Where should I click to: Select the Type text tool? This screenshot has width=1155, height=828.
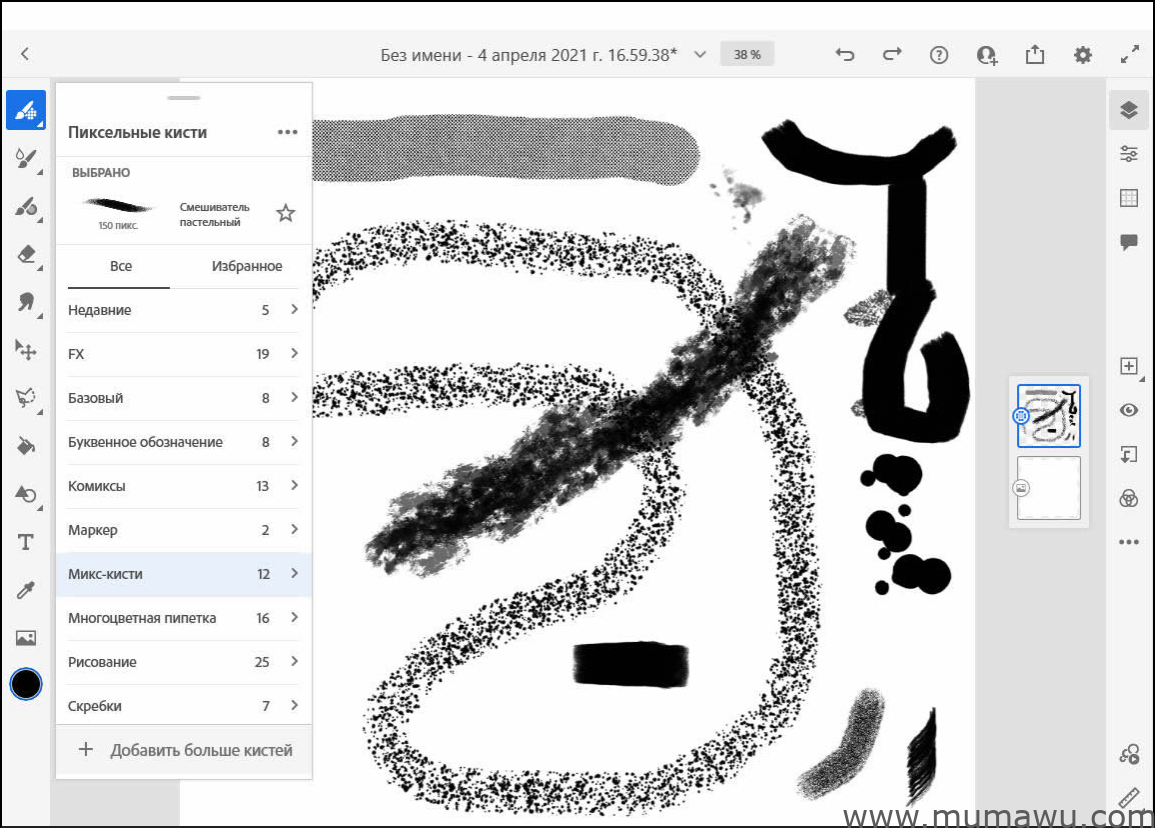coord(26,542)
